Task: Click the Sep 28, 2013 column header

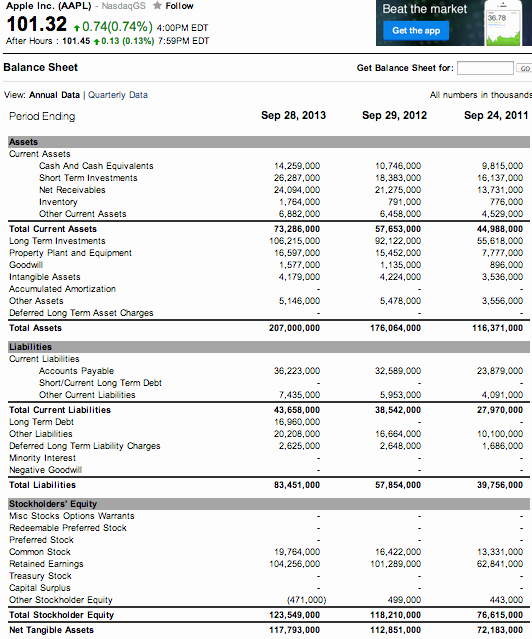Action: 294,115
